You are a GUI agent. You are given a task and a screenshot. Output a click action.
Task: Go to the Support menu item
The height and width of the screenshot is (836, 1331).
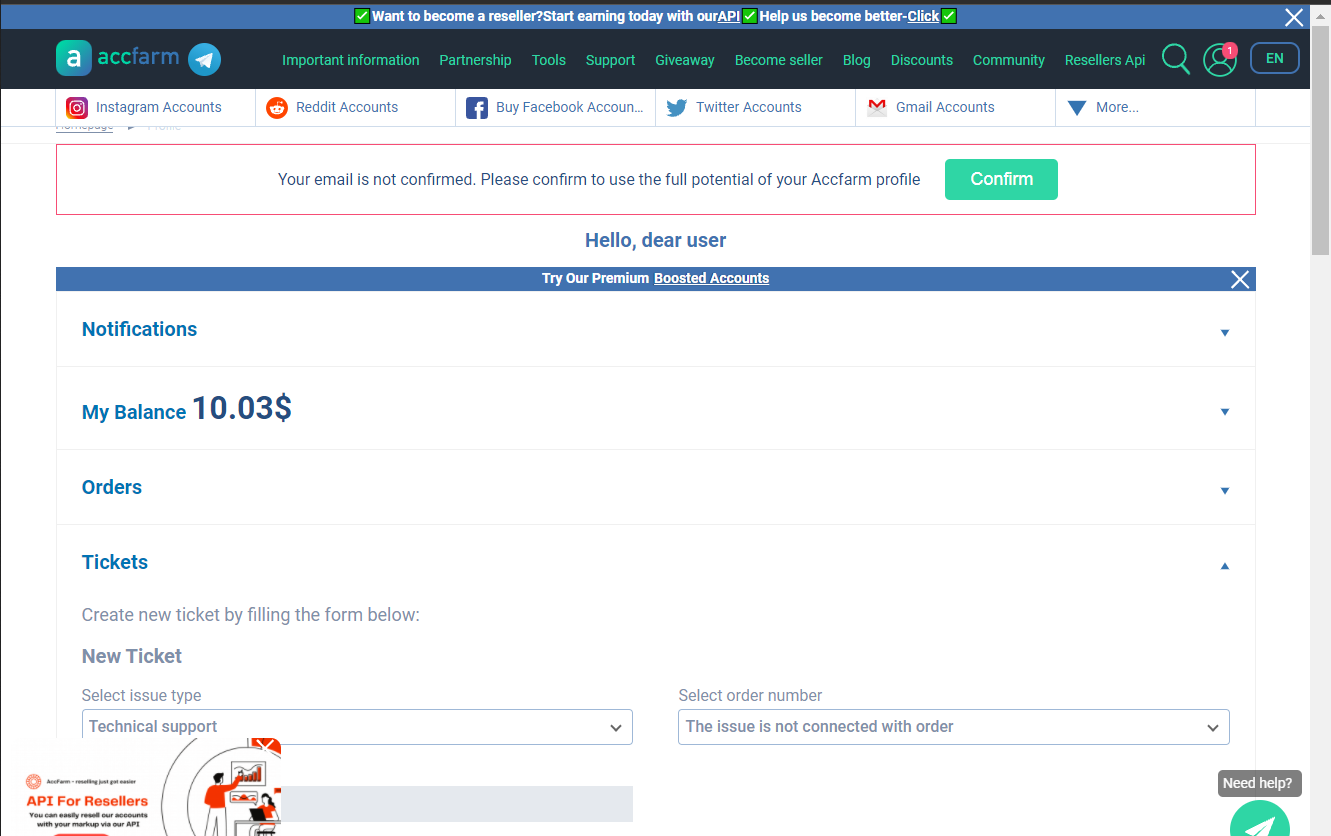pyautogui.click(x=611, y=60)
